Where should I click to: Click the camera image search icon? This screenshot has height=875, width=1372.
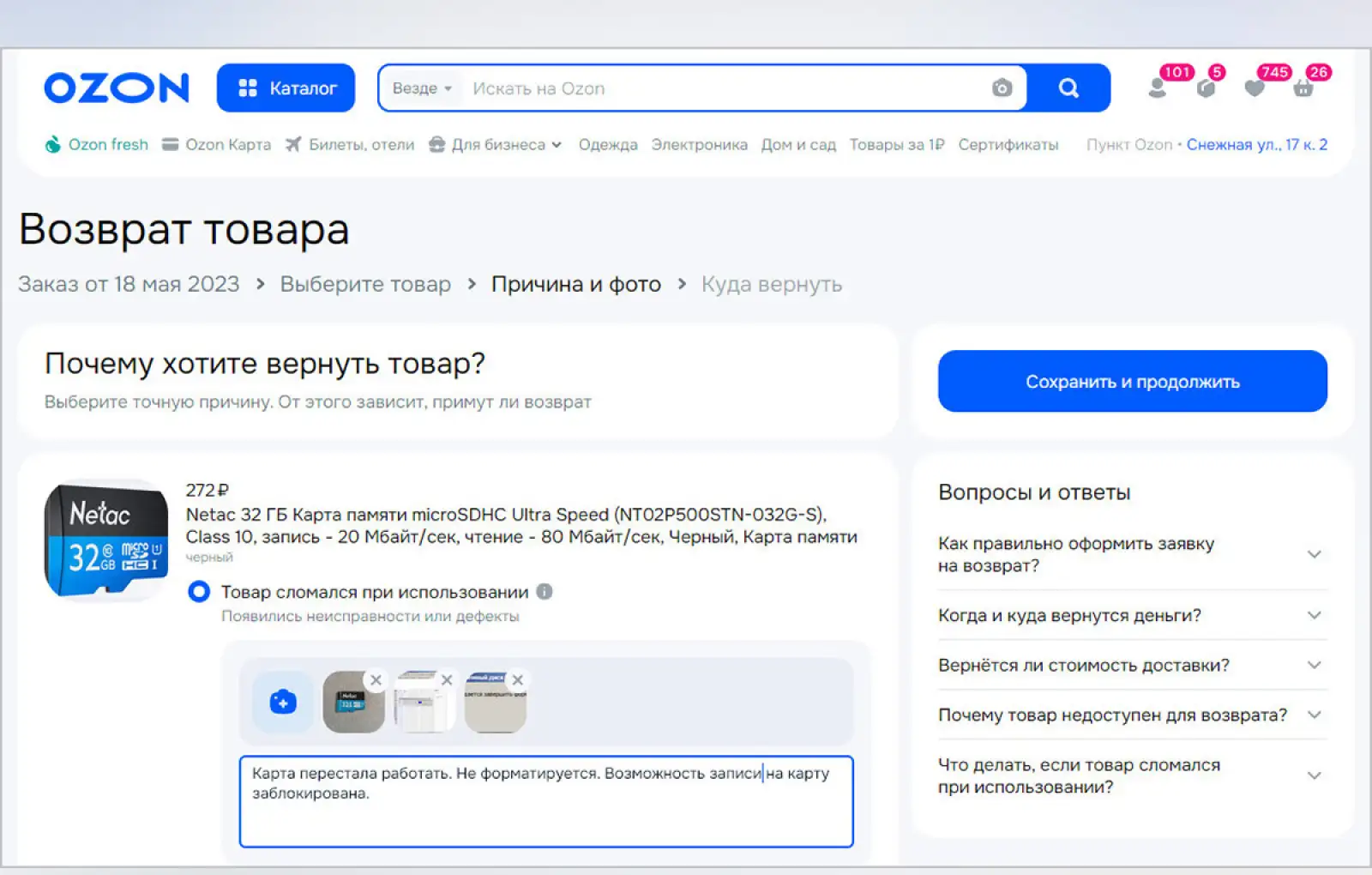point(1002,88)
